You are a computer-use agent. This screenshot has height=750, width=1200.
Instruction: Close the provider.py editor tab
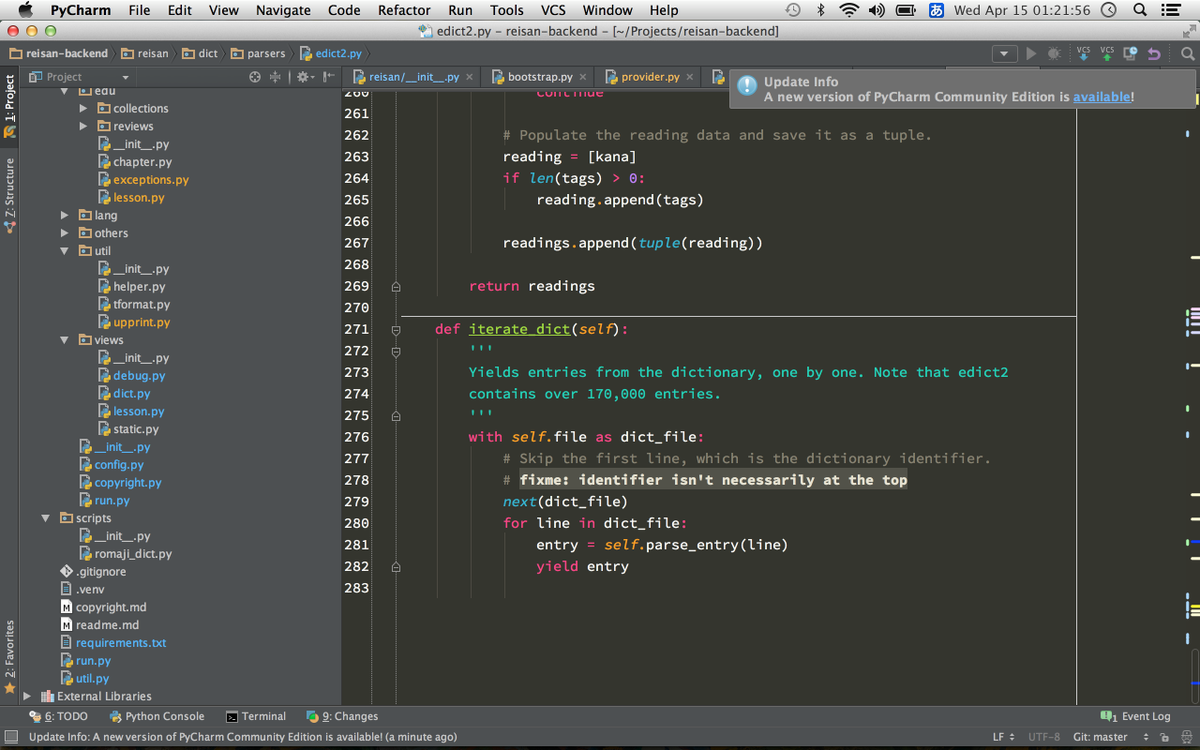pos(689,77)
